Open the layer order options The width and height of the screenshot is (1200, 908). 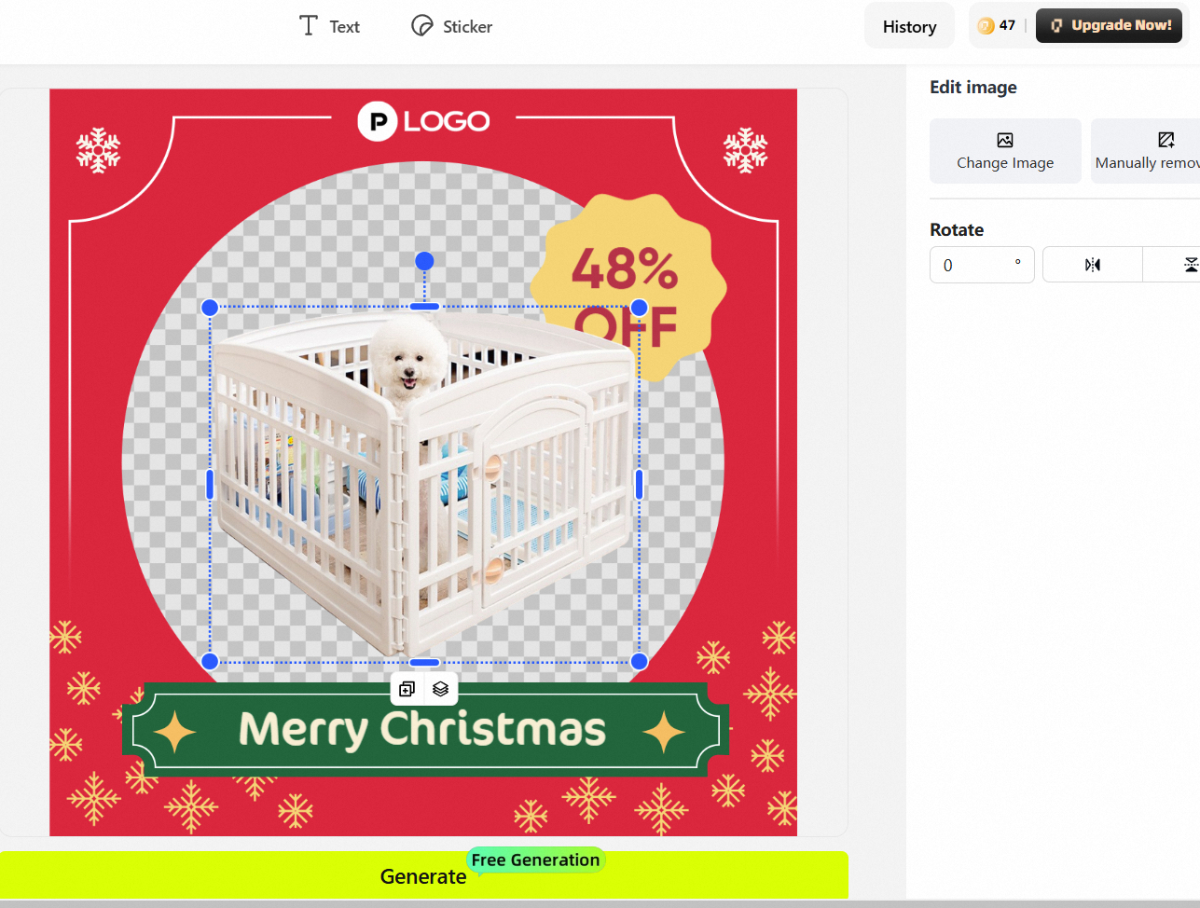441,688
